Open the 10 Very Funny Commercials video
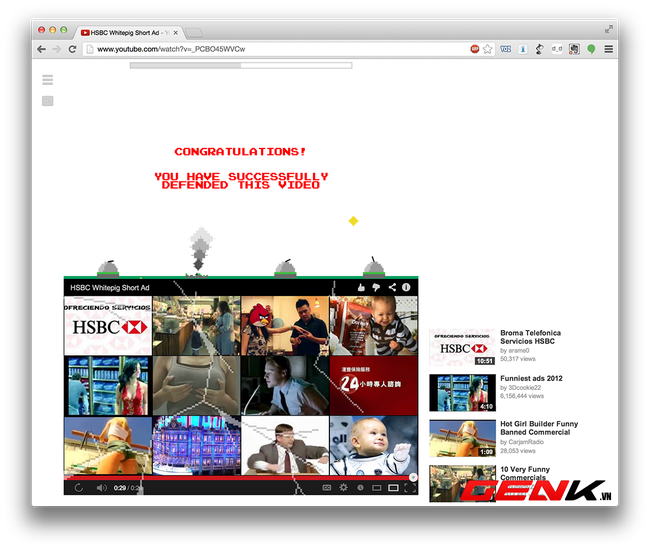This screenshot has width=650, height=550. (525, 473)
